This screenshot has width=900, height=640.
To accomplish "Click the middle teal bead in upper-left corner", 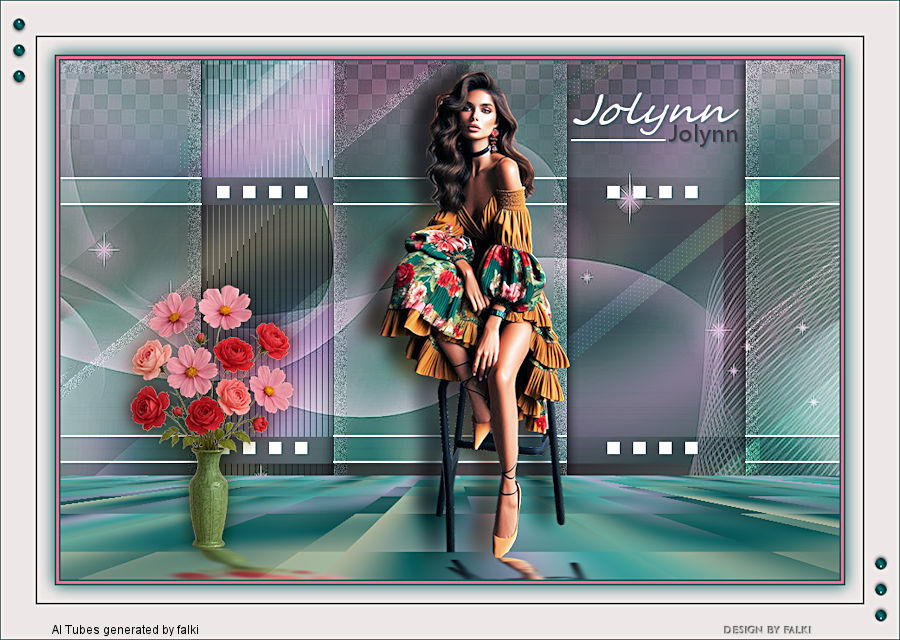I will click(x=19, y=50).
